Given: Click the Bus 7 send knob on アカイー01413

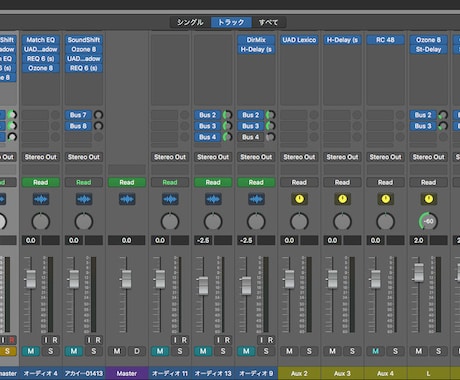Looking at the screenshot, I should 98,115.
